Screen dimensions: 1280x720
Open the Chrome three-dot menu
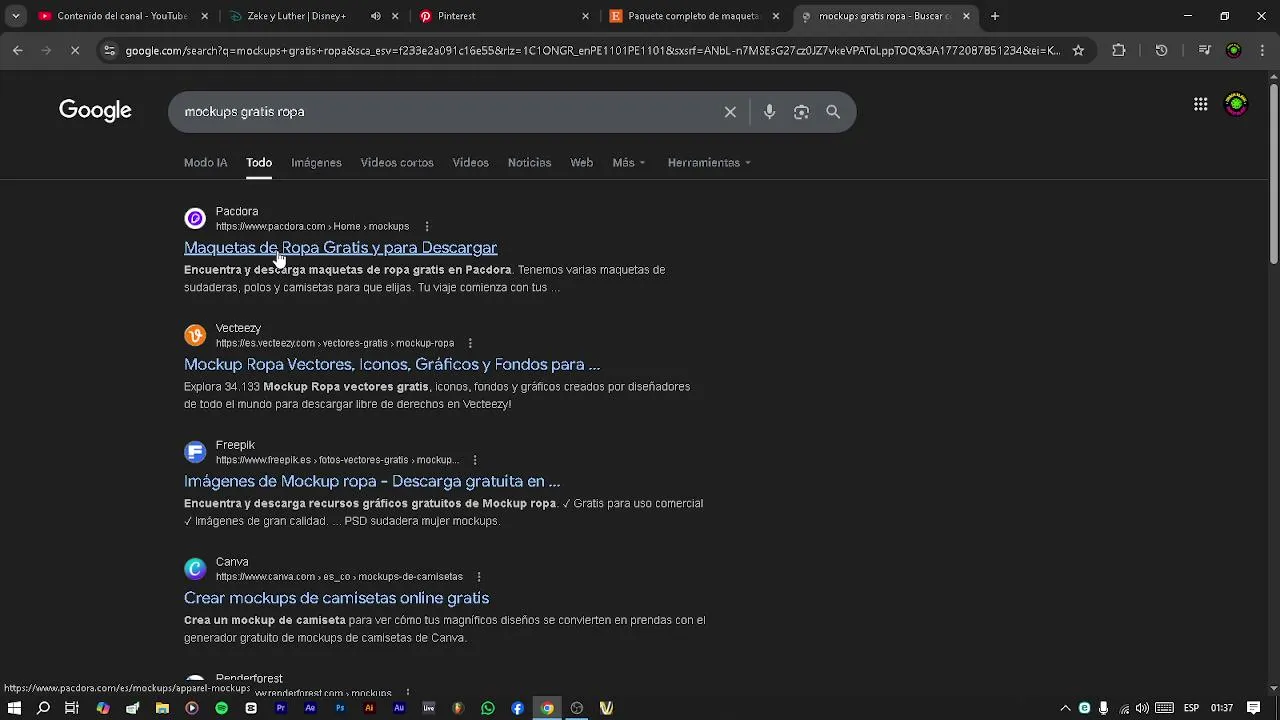(x=1262, y=50)
